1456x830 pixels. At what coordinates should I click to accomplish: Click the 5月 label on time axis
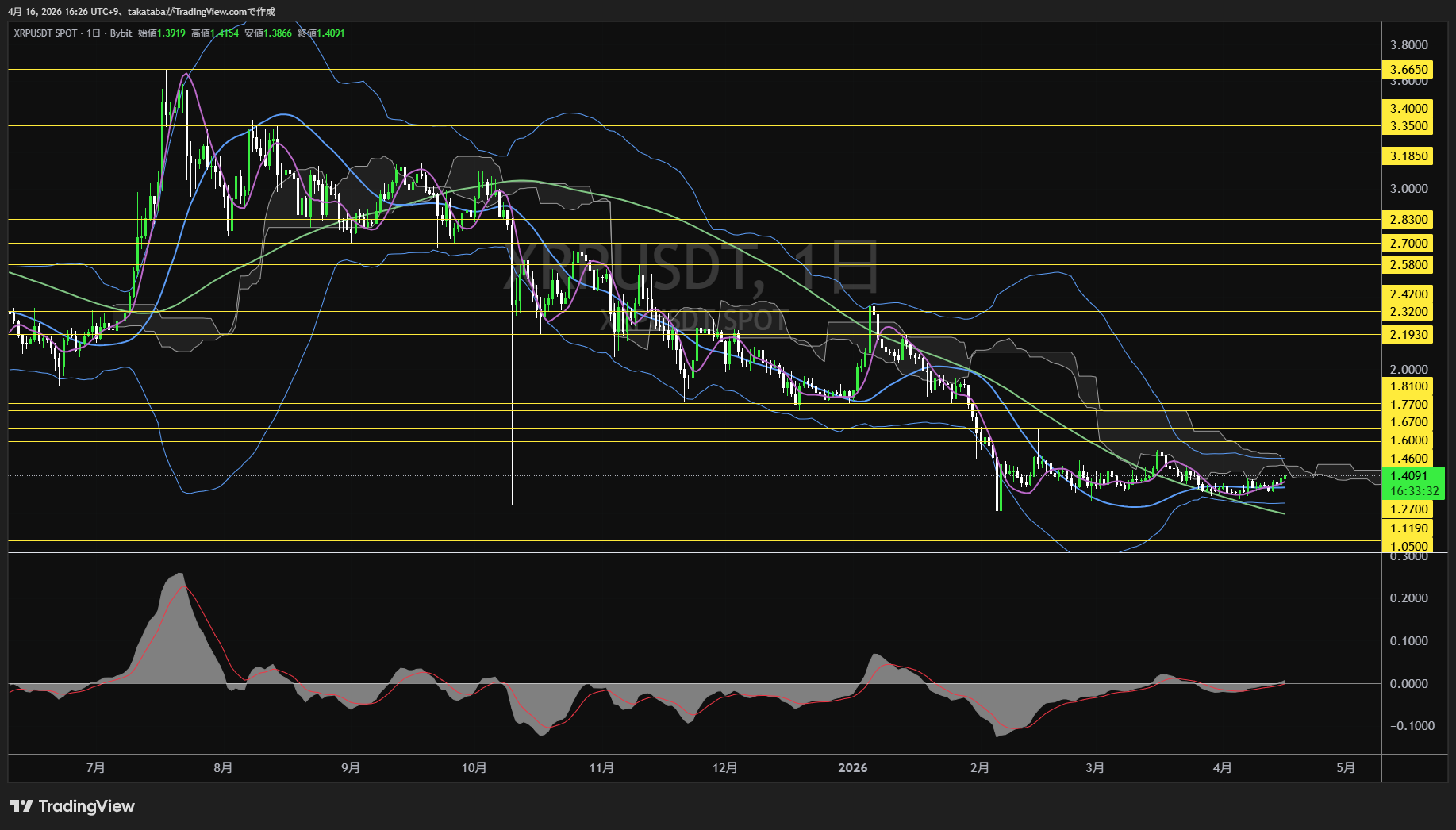(1346, 768)
